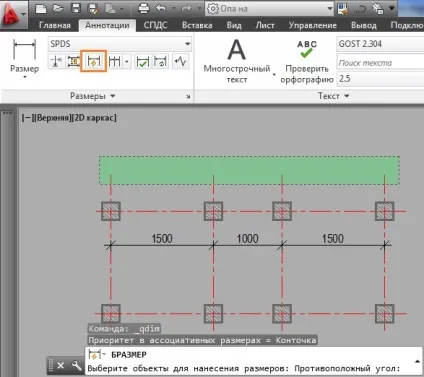
Task: Switch to the Лист ribbon tab
Action: click(x=265, y=25)
